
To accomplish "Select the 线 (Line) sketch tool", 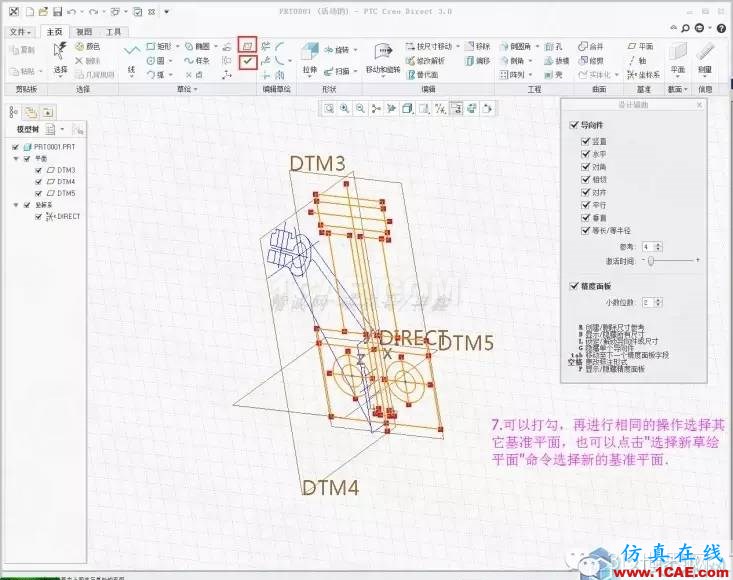I will [131, 59].
